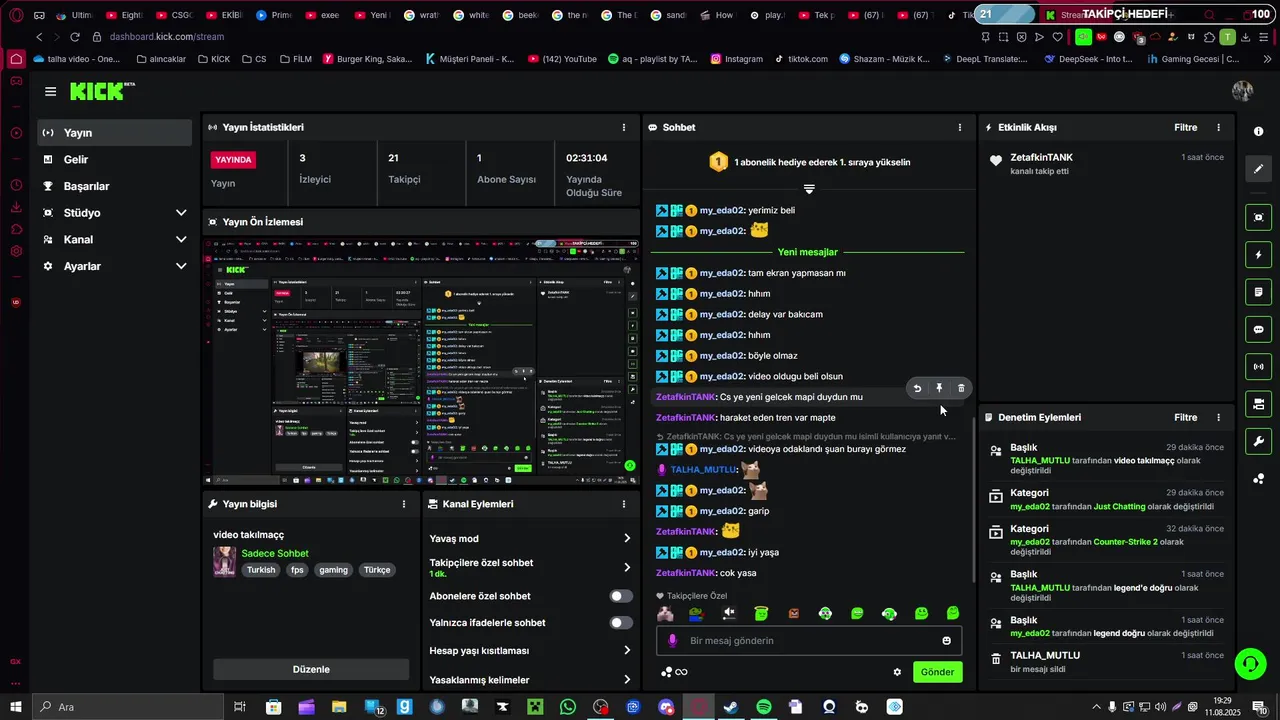Open Steam from the taskbar
The image size is (1280, 720).
731,707
